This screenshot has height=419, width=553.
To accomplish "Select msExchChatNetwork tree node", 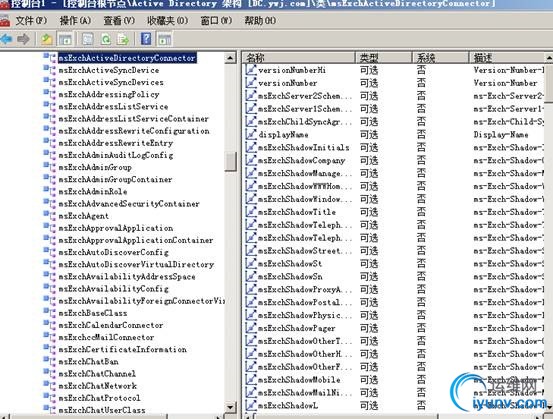I will click(97, 386).
